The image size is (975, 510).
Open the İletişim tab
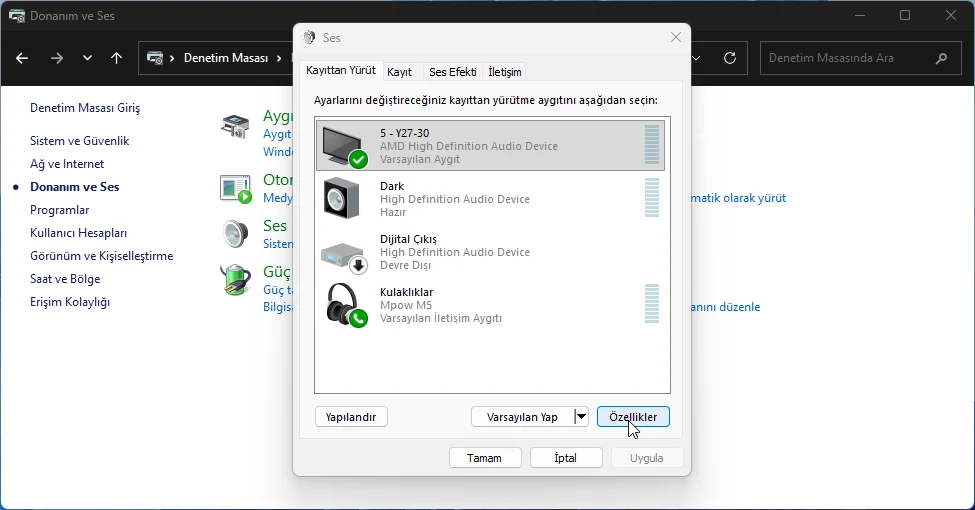505,72
